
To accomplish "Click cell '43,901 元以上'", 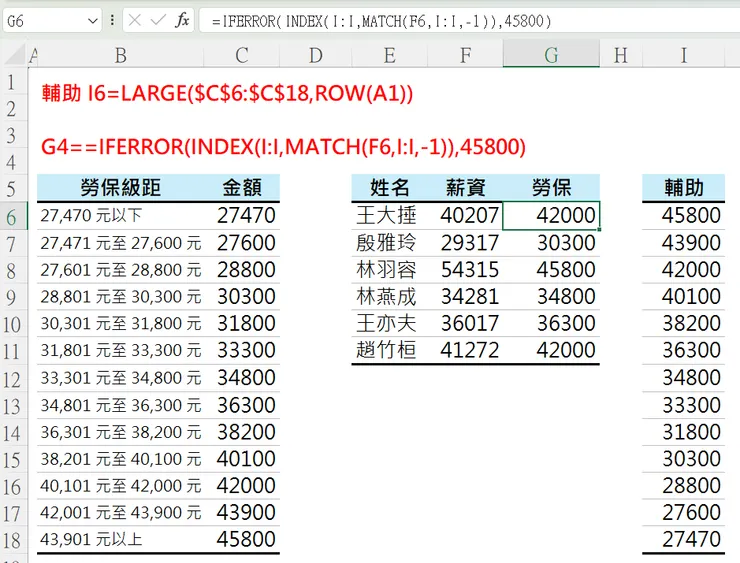I will (x=120, y=539).
